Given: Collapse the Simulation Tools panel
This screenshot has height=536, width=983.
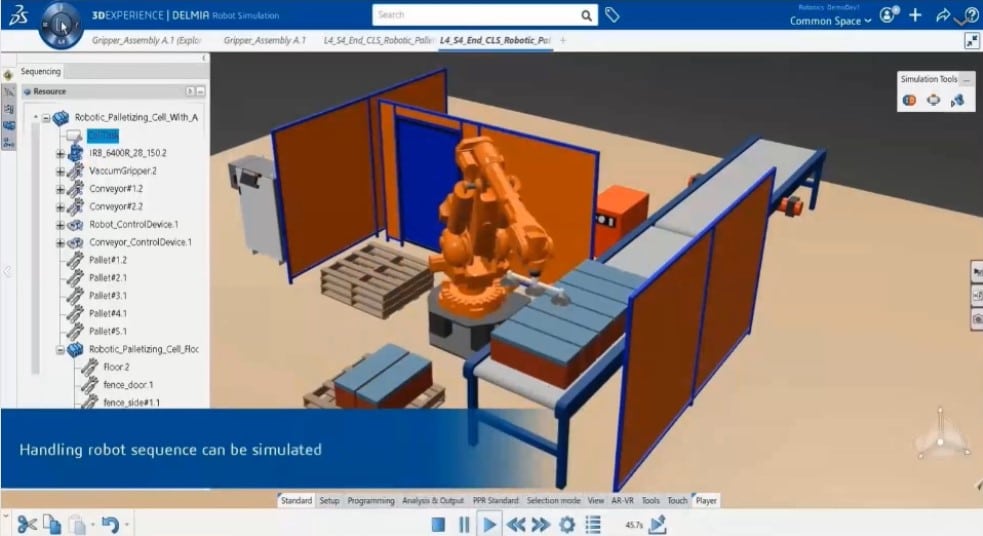Looking at the screenshot, I should pyautogui.click(x=967, y=79).
